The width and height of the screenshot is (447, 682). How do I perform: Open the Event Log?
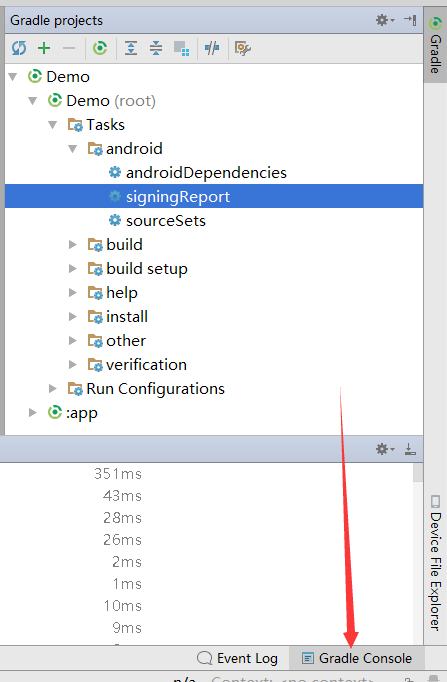click(x=237, y=659)
